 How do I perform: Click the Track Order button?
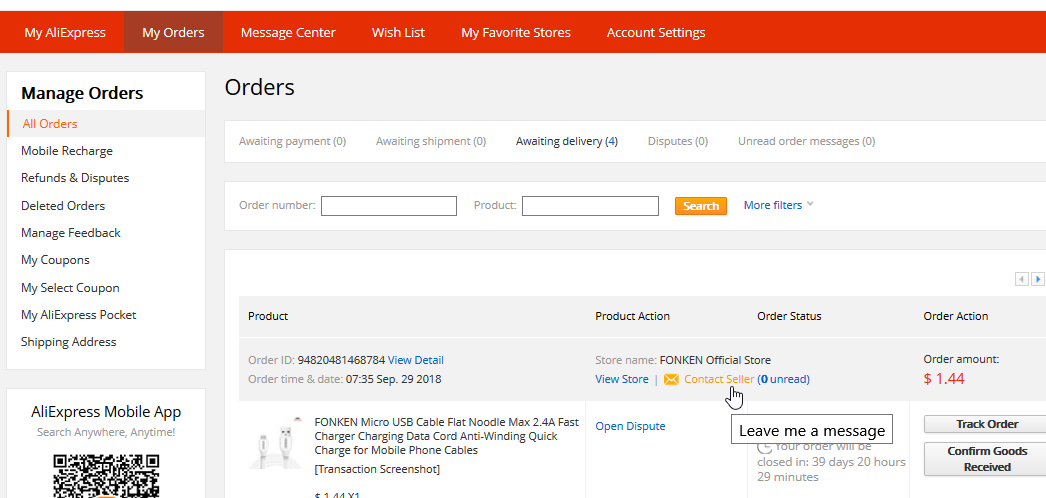[986, 424]
